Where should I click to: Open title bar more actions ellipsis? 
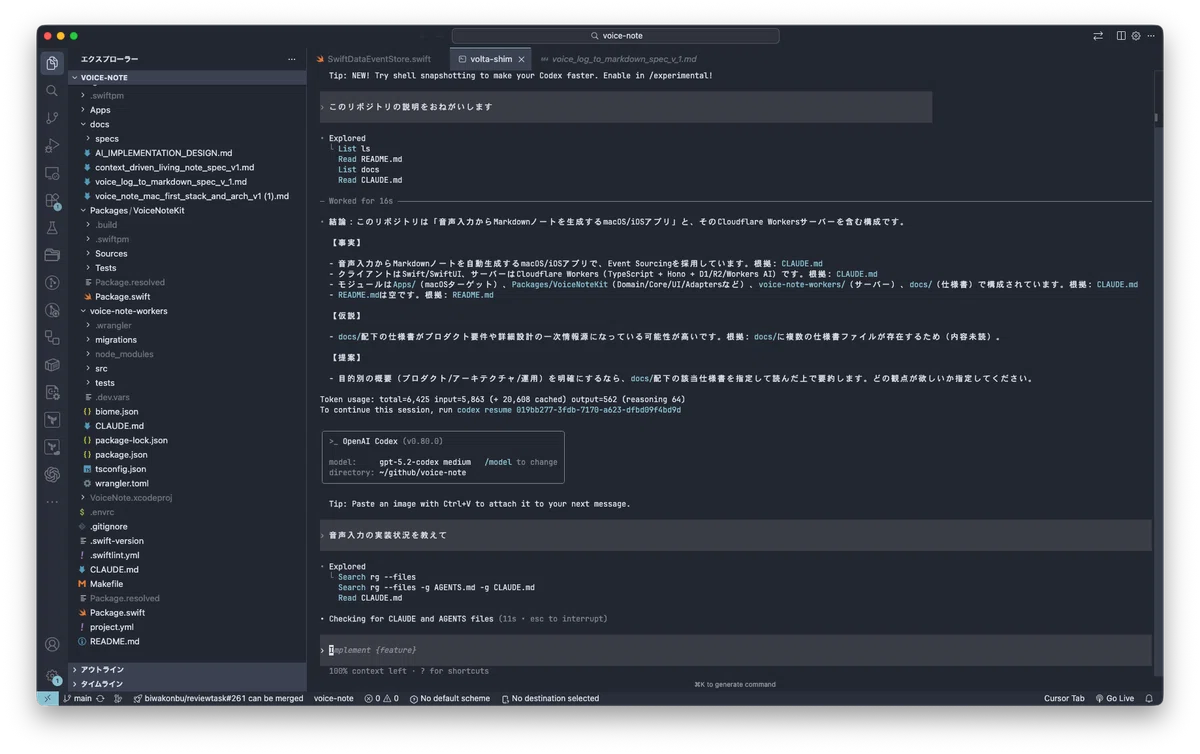(1151, 36)
